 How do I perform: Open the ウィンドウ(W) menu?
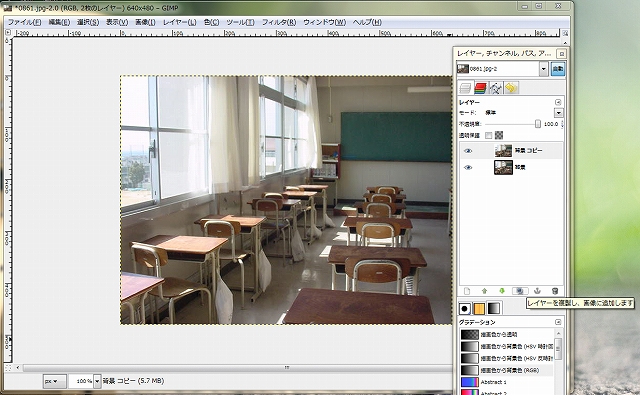click(x=324, y=22)
